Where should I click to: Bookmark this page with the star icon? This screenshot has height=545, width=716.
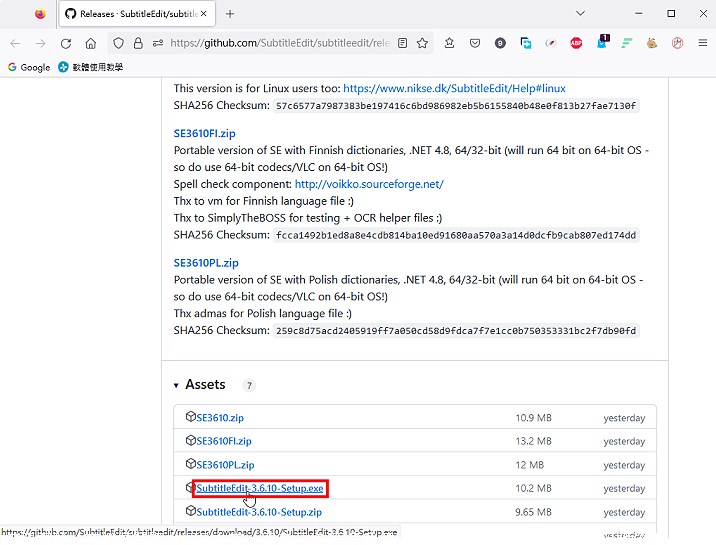tap(423, 44)
